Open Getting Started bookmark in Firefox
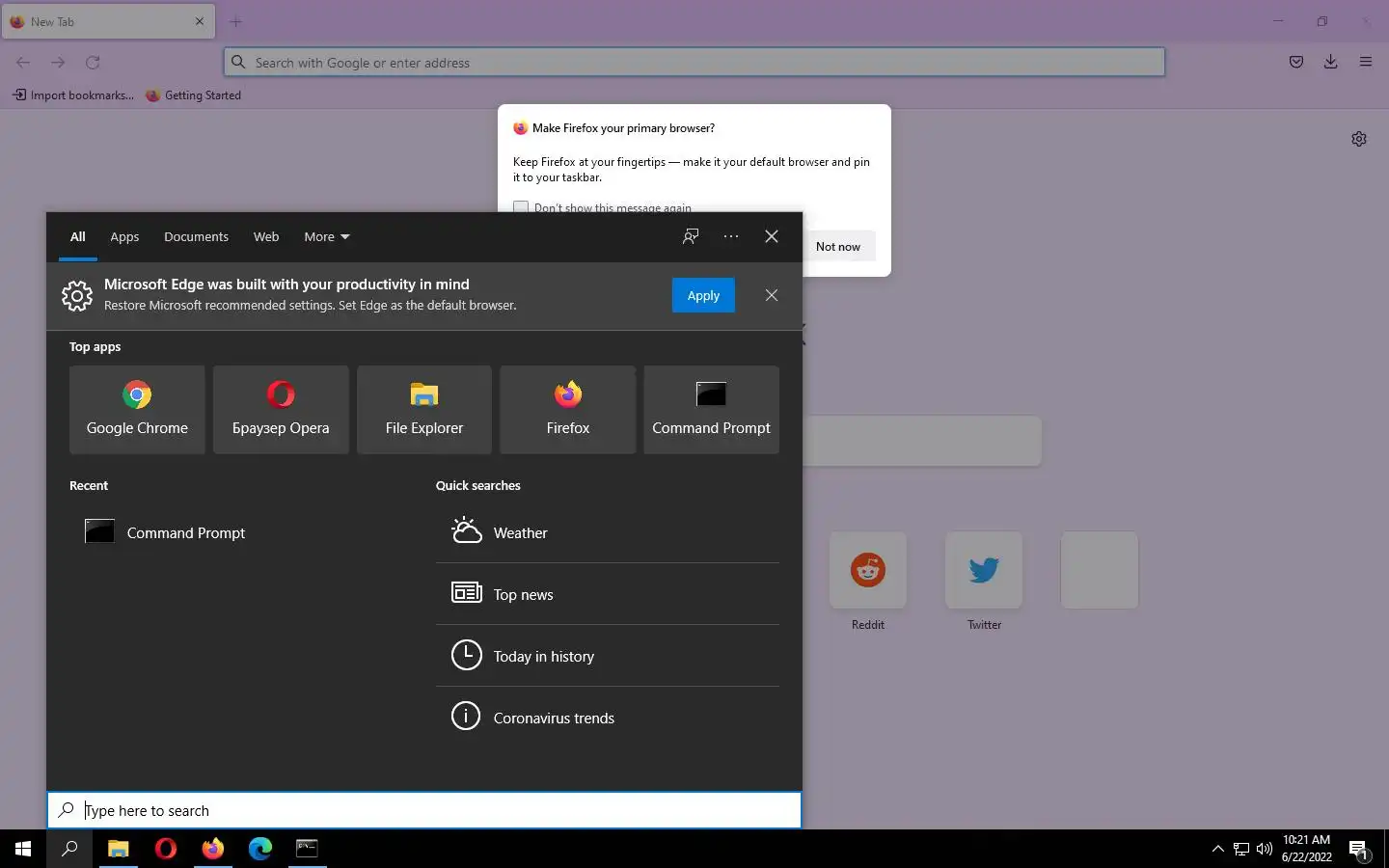This screenshot has height=868, width=1389. [x=193, y=95]
